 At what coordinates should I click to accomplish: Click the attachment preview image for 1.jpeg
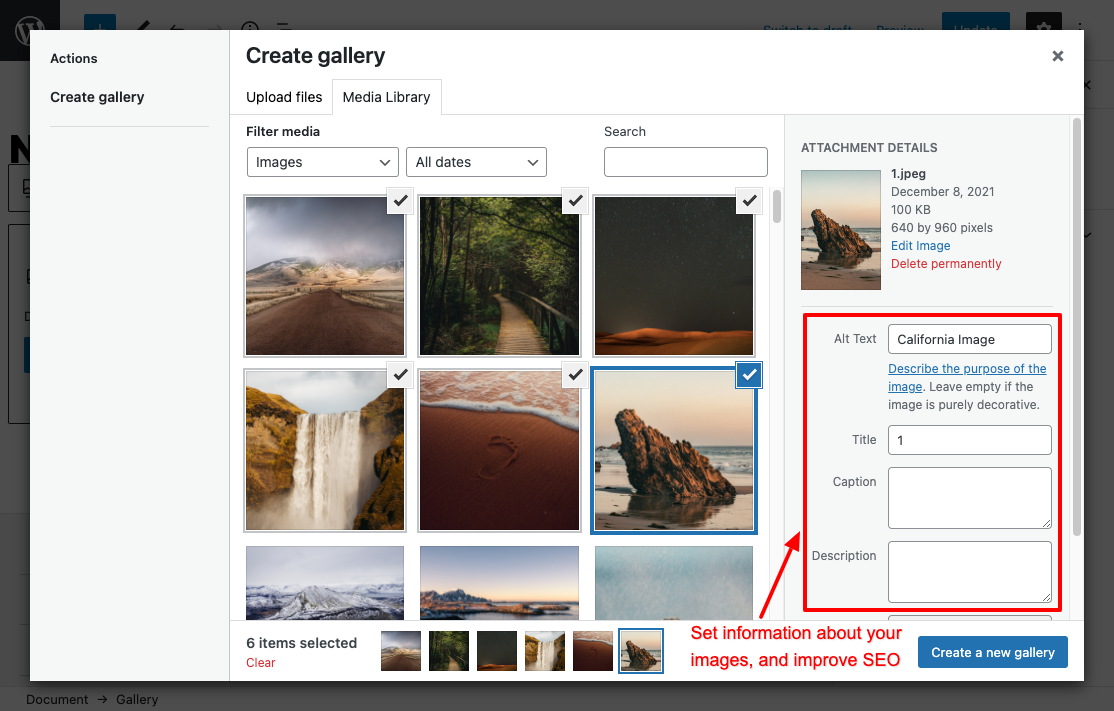pyautogui.click(x=841, y=229)
